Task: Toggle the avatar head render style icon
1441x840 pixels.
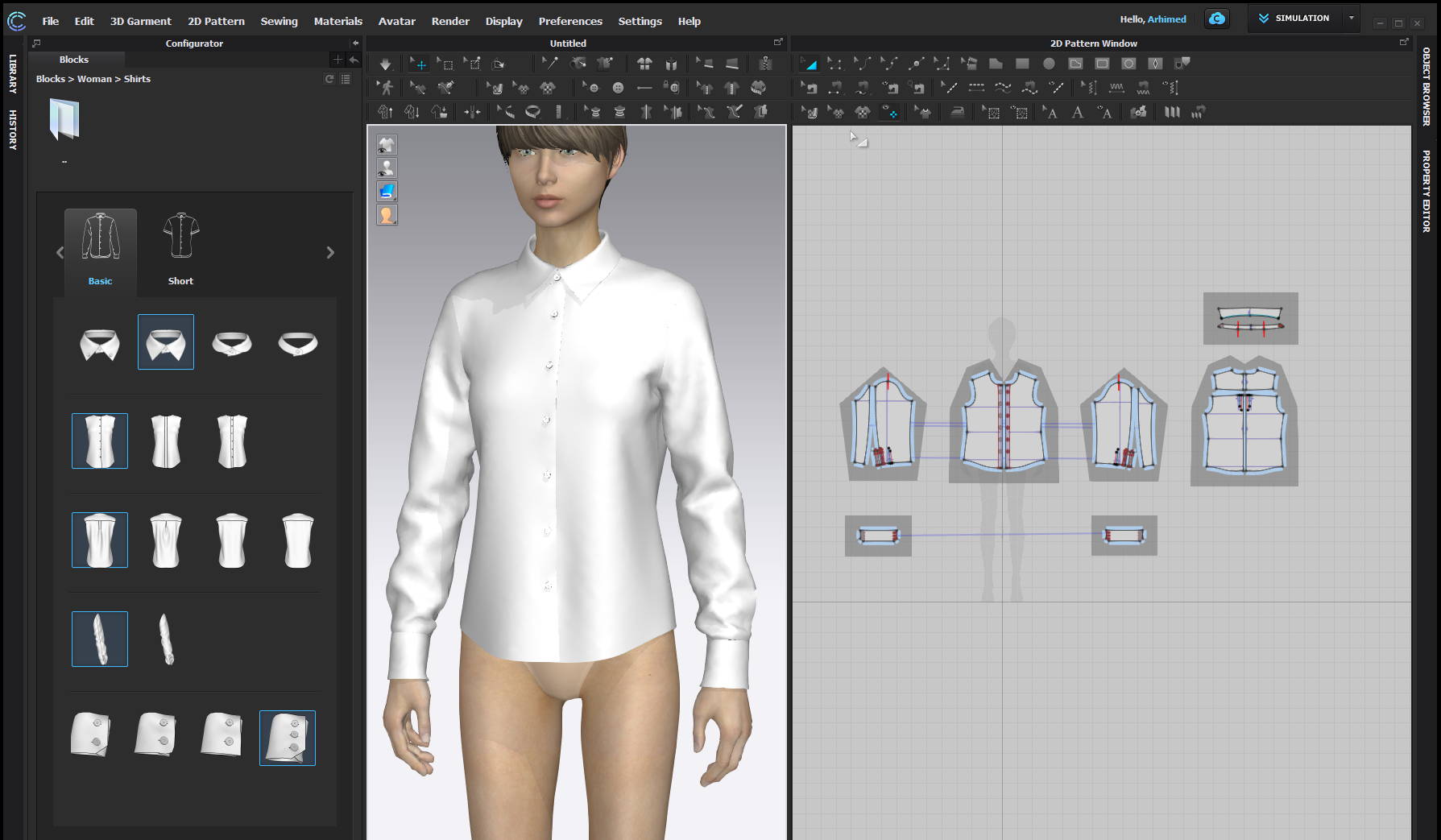Action: pyautogui.click(x=387, y=215)
